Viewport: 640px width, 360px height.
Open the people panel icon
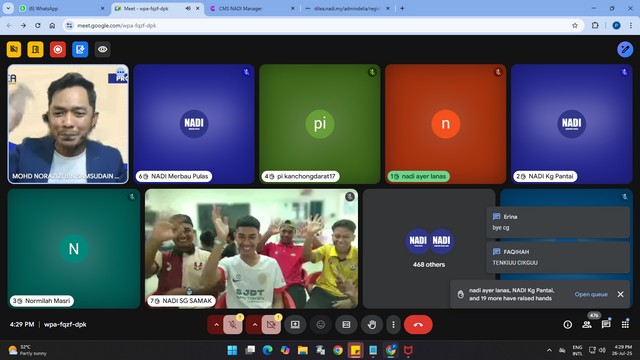coord(587,324)
